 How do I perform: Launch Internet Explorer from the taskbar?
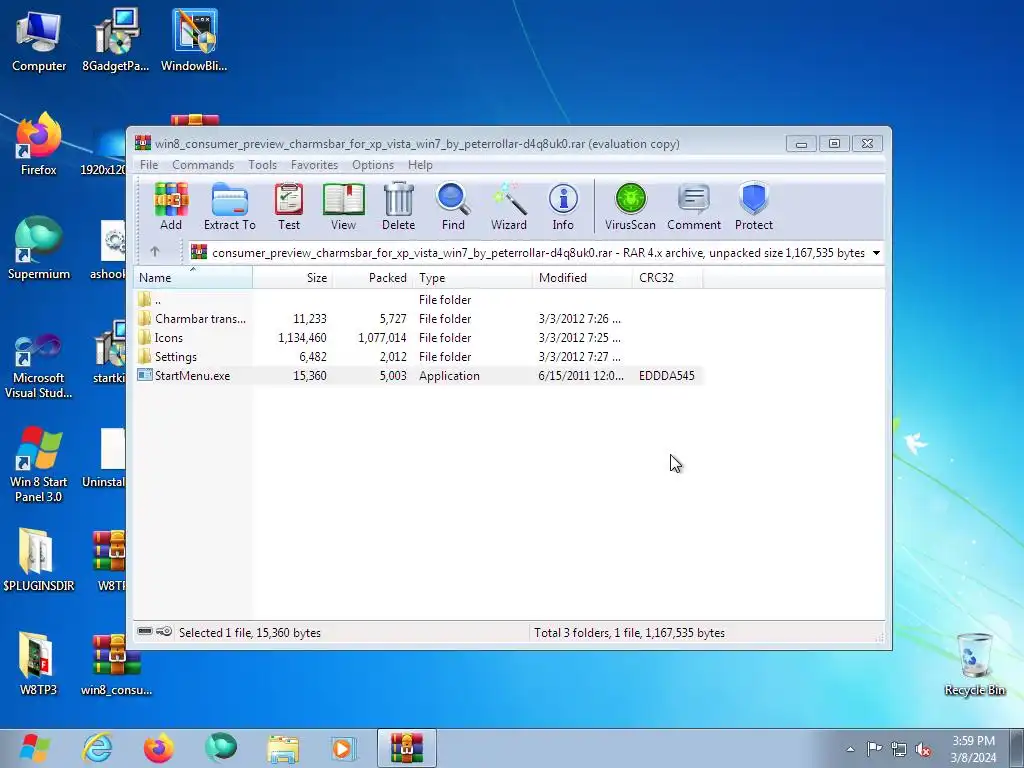click(97, 748)
